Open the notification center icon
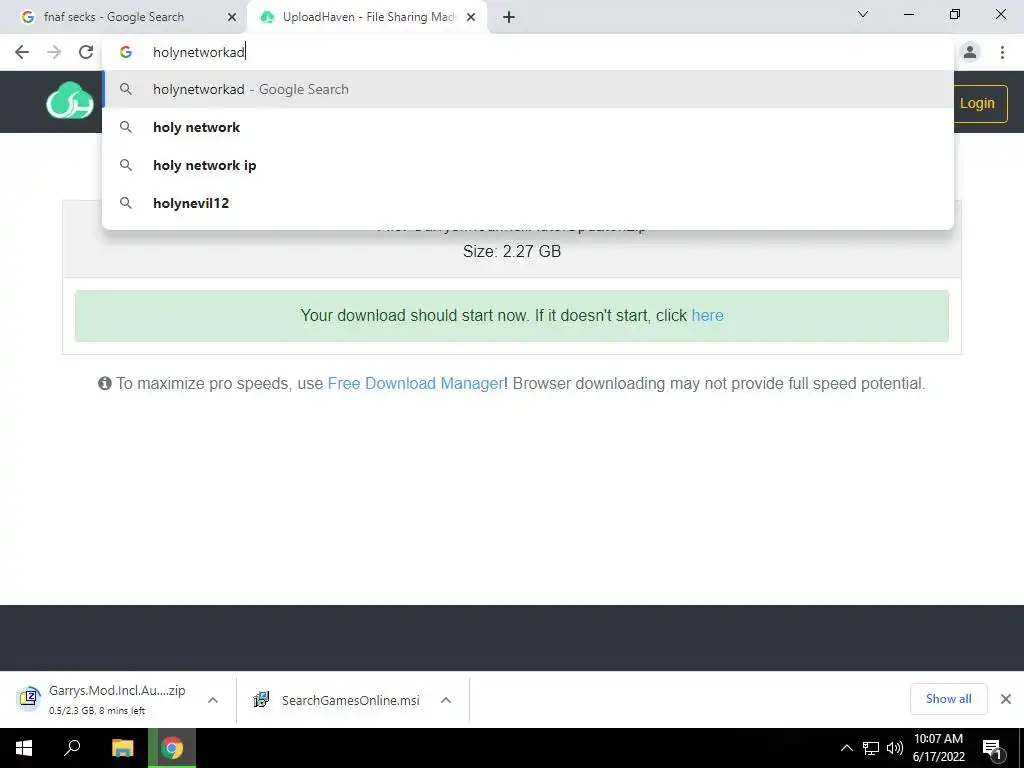 point(992,748)
